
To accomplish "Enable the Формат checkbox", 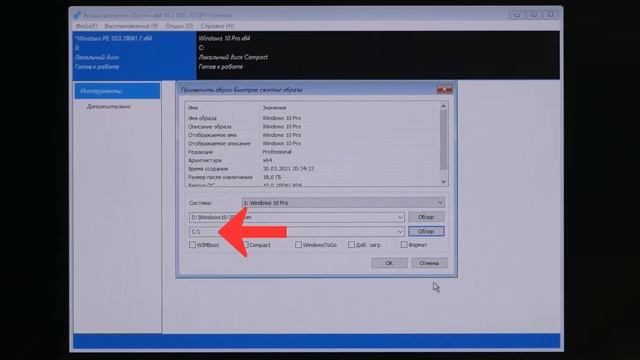I will pos(404,245).
